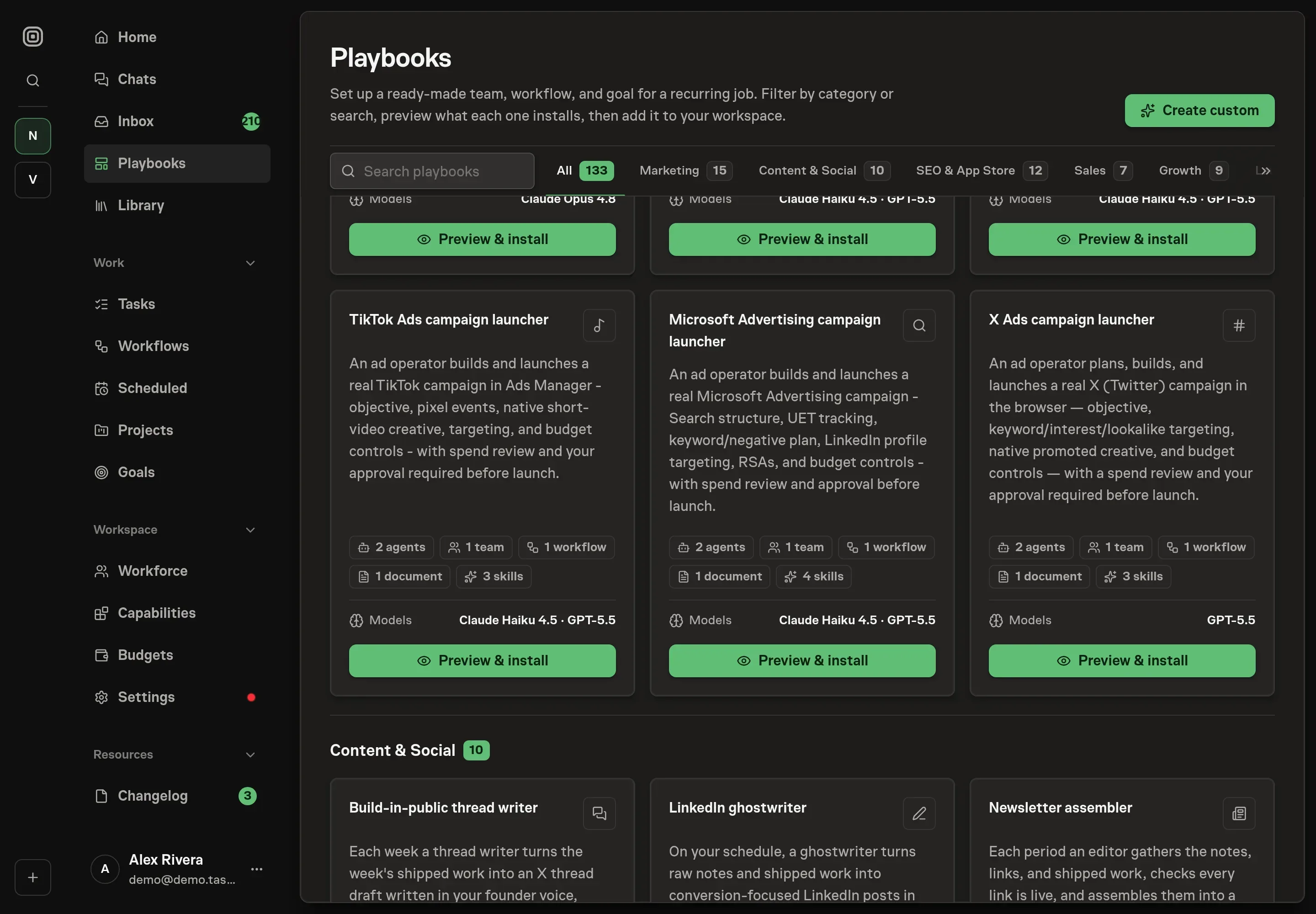Click the brain Models icon on the TikTok card

[x=356, y=620]
